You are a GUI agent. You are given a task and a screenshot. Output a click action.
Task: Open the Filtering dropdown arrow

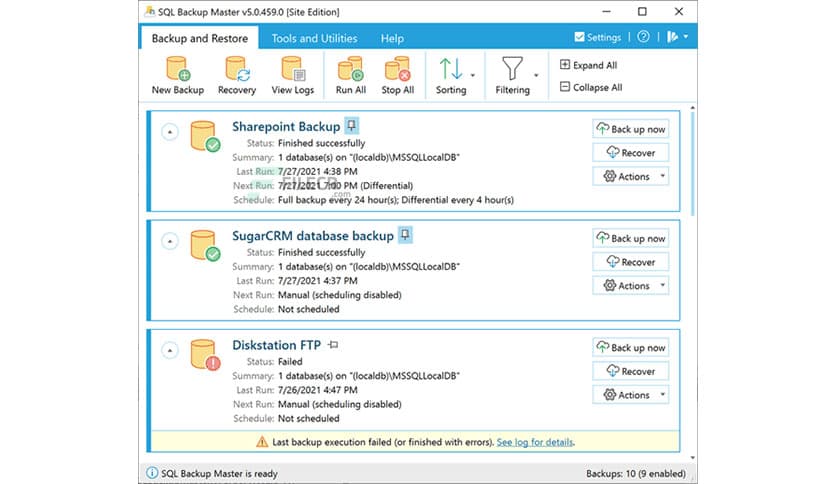[536, 75]
